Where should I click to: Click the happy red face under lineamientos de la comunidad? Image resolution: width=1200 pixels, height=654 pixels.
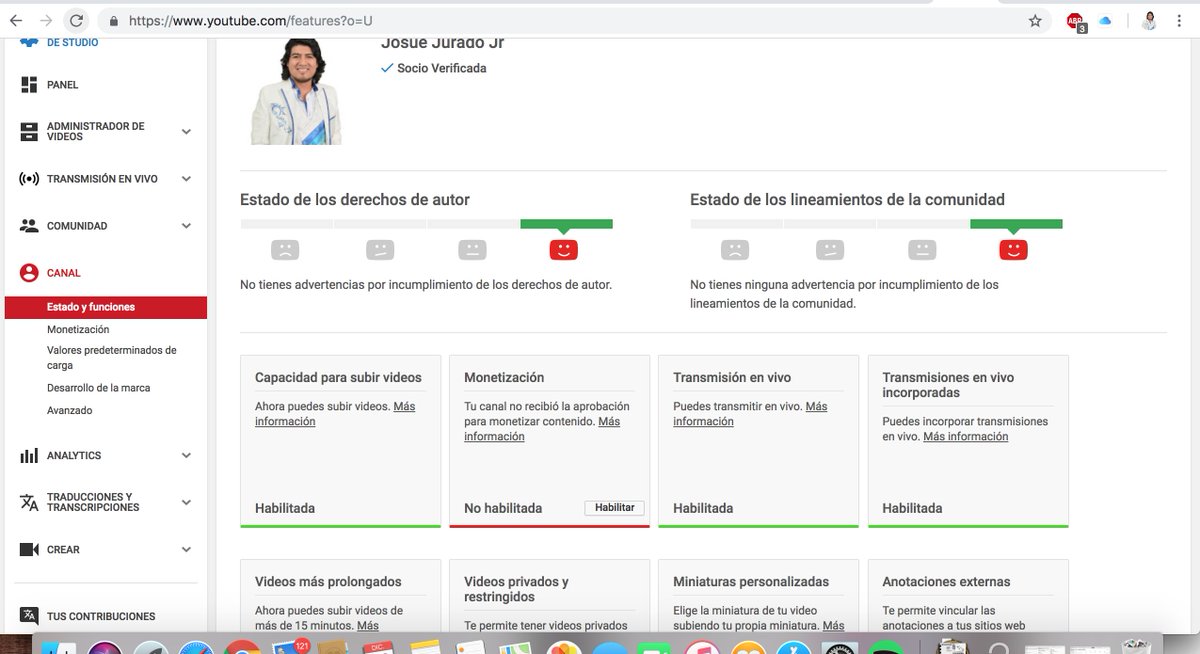click(x=1014, y=250)
